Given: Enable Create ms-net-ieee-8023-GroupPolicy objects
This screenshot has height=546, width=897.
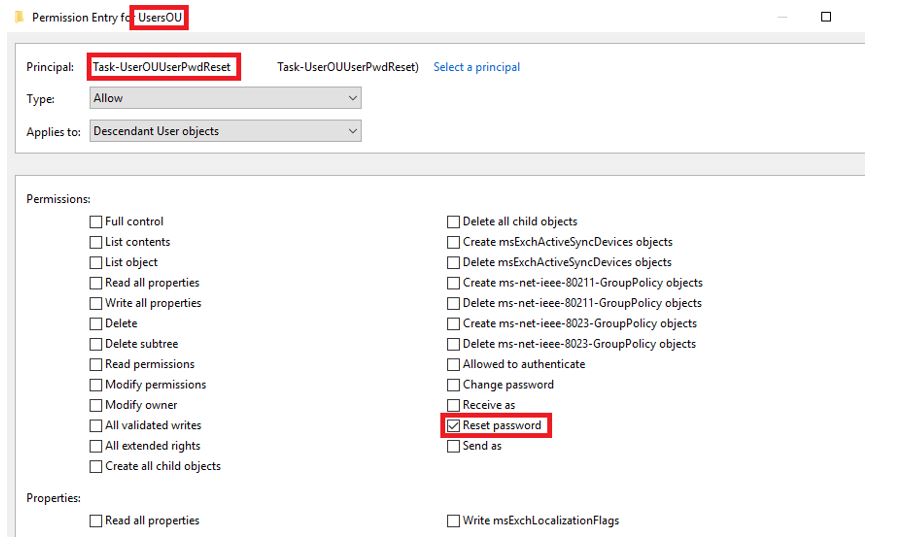Looking at the screenshot, I should tap(453, 323).
